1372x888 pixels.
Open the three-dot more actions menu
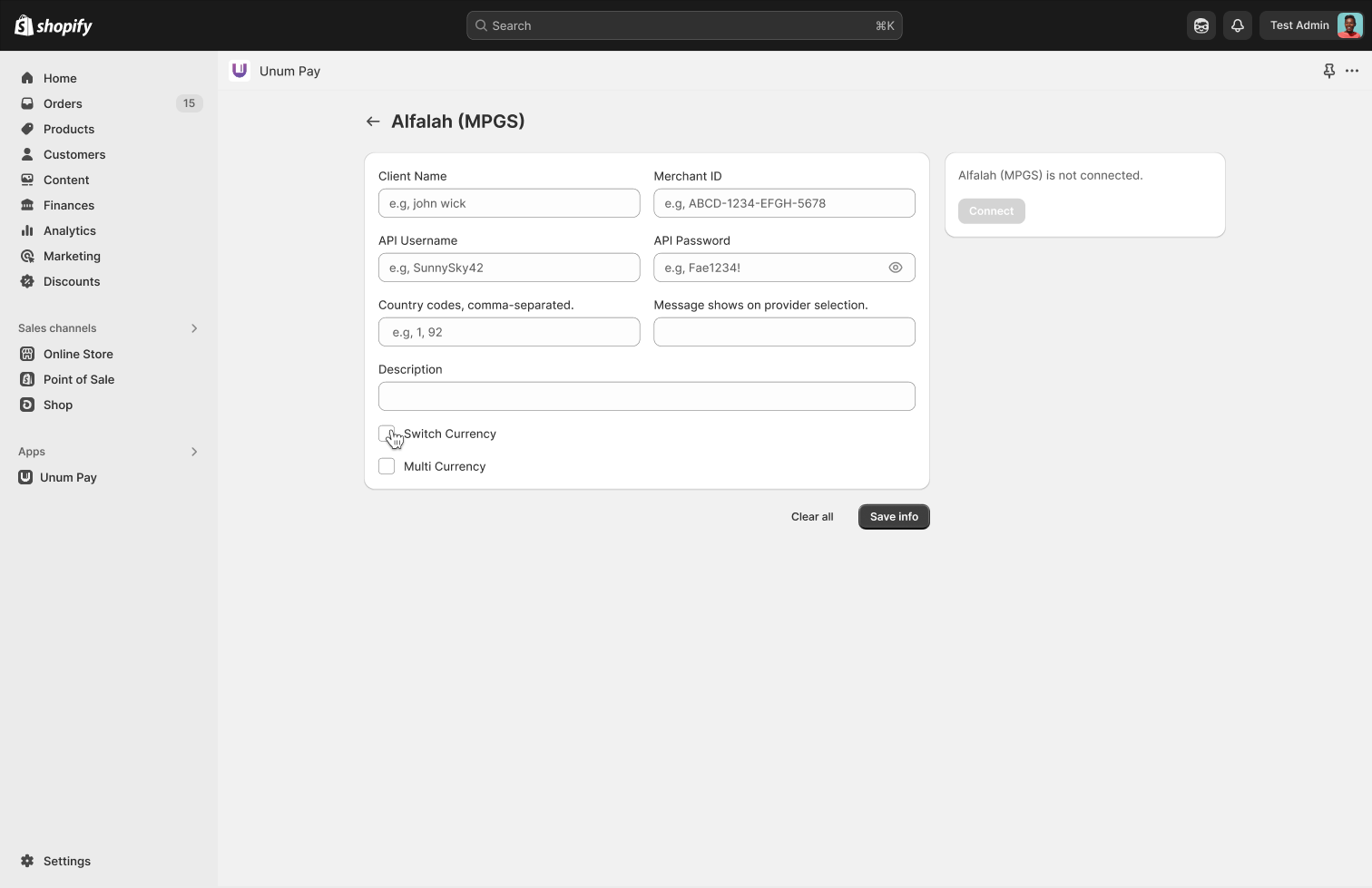(x=1352, y=71)
